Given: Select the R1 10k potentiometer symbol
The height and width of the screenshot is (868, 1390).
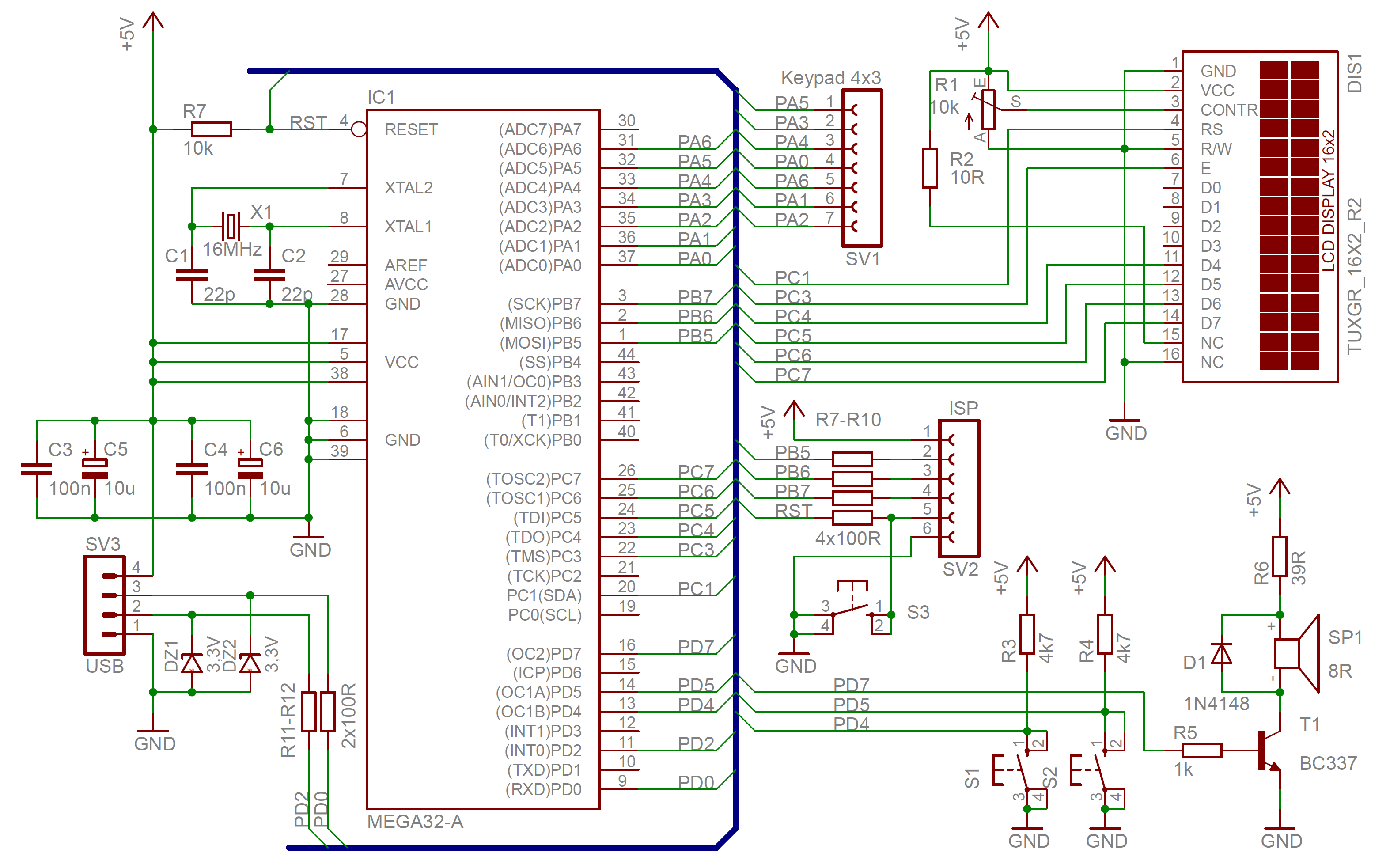Looking at the screenshot, I should [x=988, y=109].
